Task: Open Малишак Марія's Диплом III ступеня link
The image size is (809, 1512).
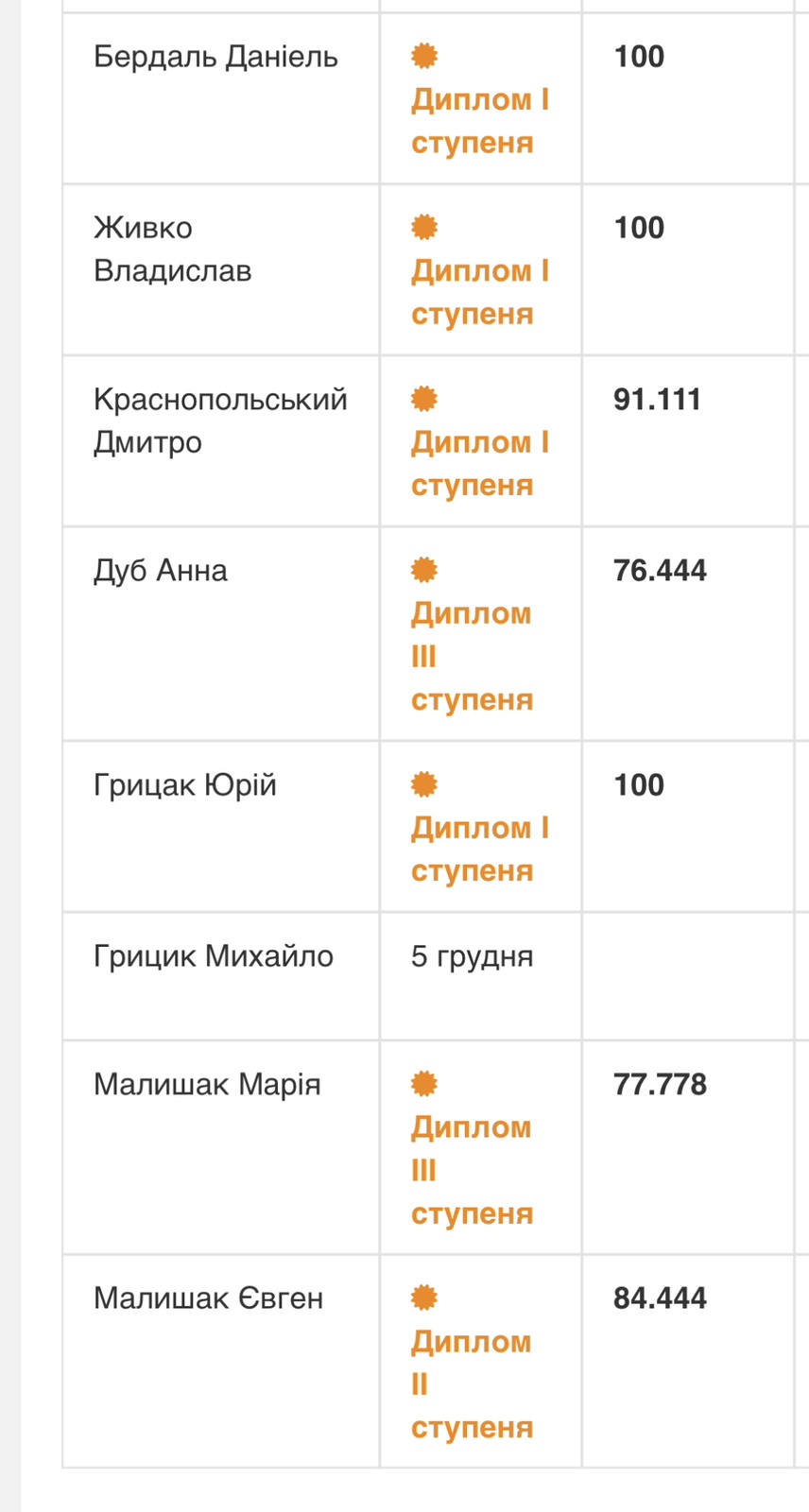Action: 471,1170
